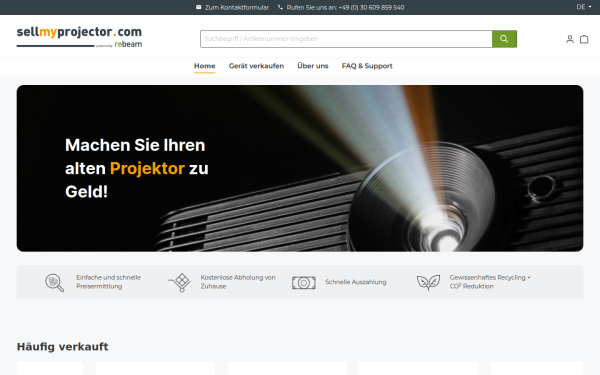
Task: Click the Rufen Sie uns an phone number
Action: point(345,7)
